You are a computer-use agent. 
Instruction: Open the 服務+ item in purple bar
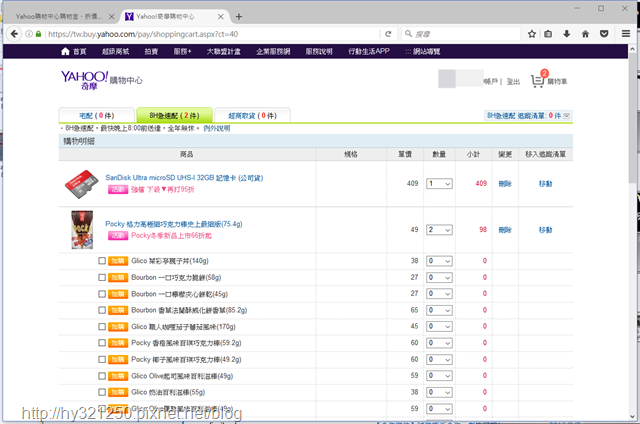(182, 51)
